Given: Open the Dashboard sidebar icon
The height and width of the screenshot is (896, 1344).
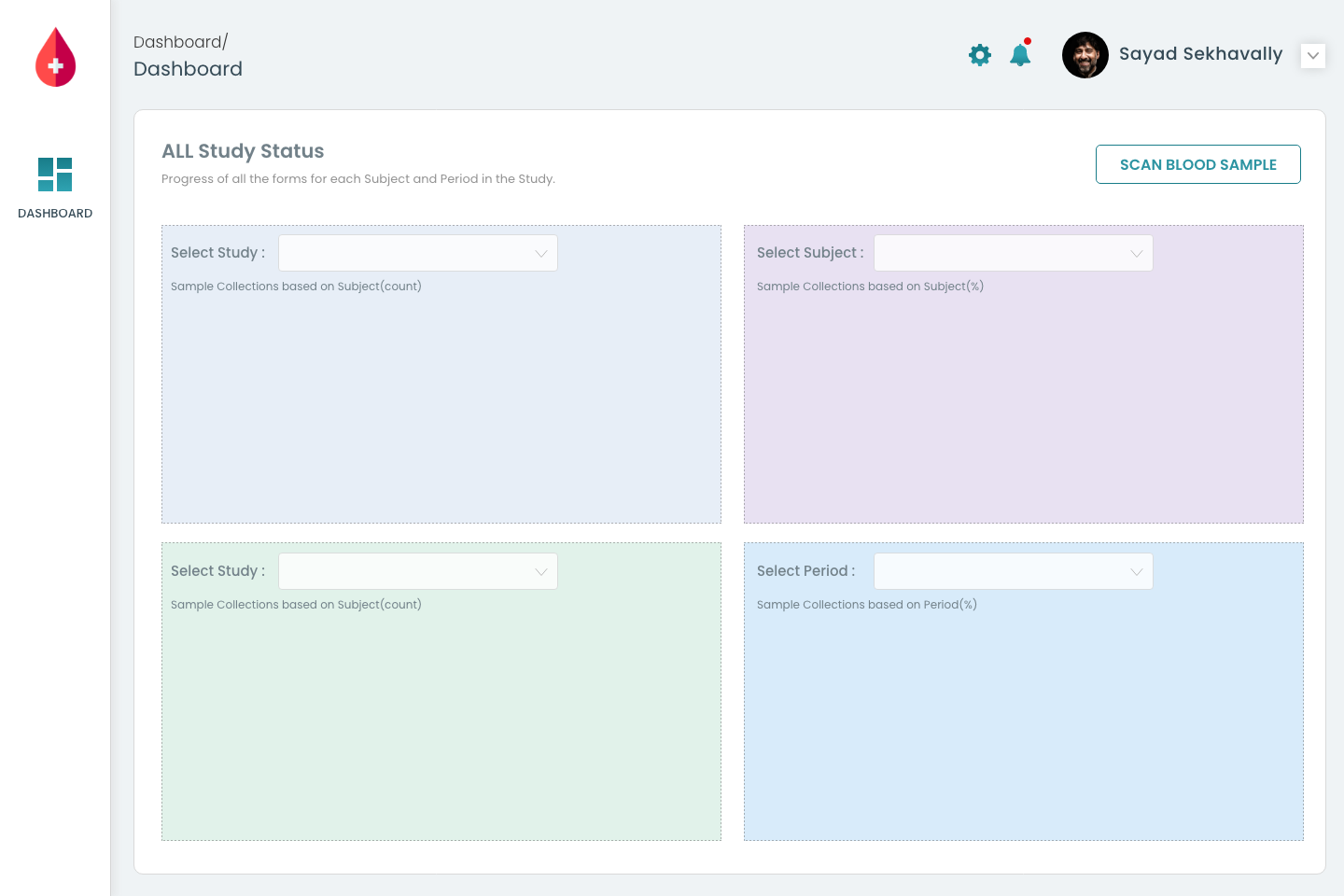Looking at the screenshot, I should tap(55, 175).
